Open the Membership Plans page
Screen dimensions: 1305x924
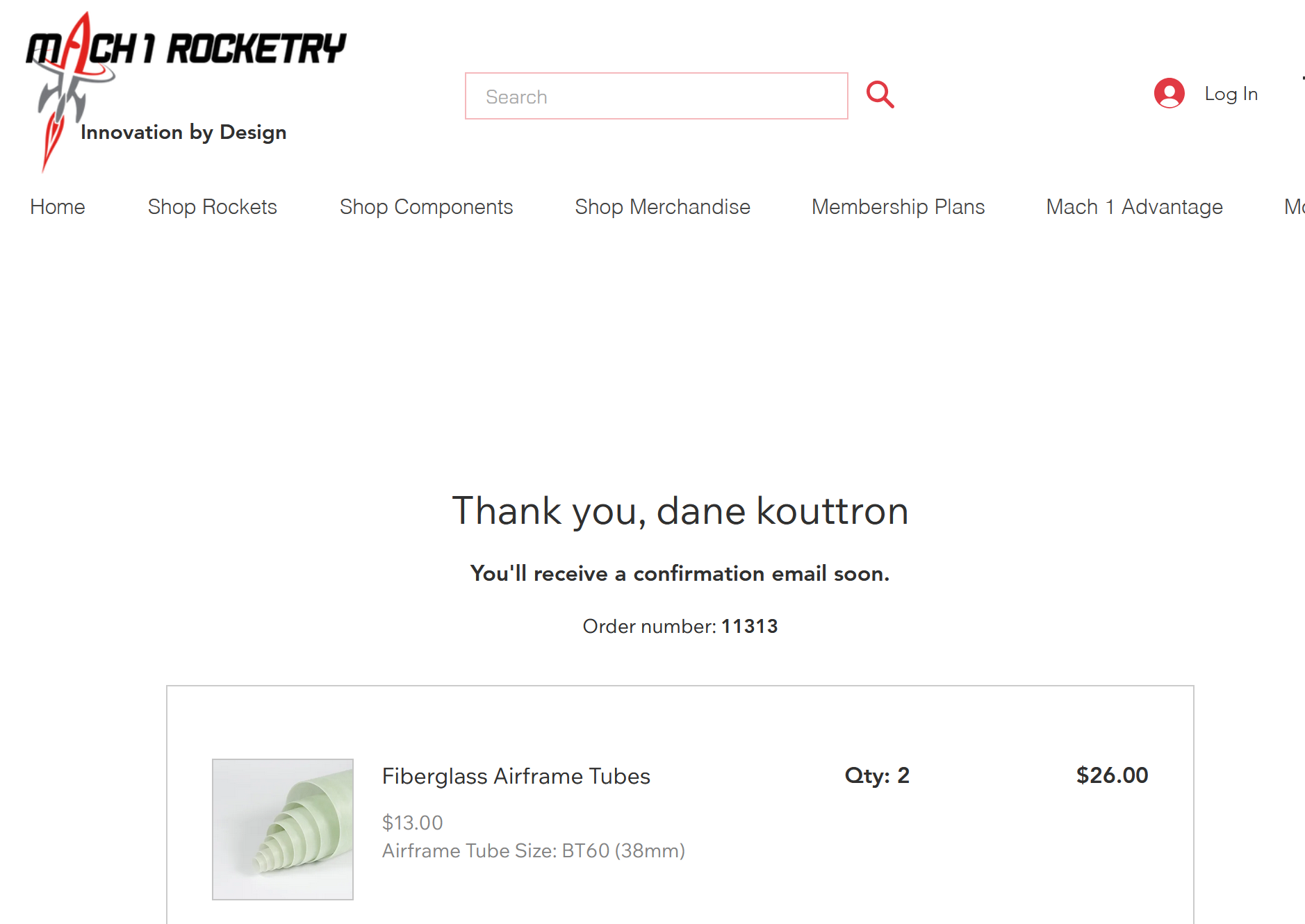pyautogui.click(x=898, y=207)
